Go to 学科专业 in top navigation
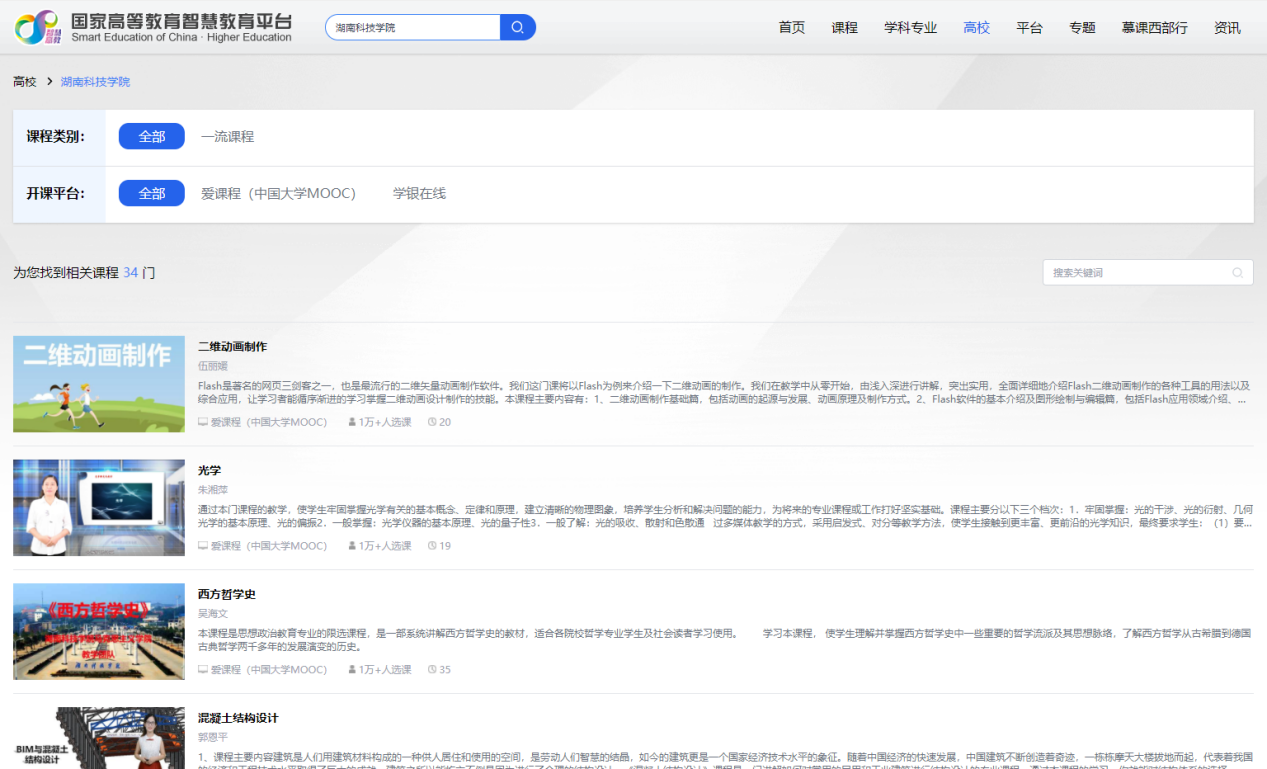Viewport: 1267px width, 769px height. pyautogui.click(x=910, y=28)
